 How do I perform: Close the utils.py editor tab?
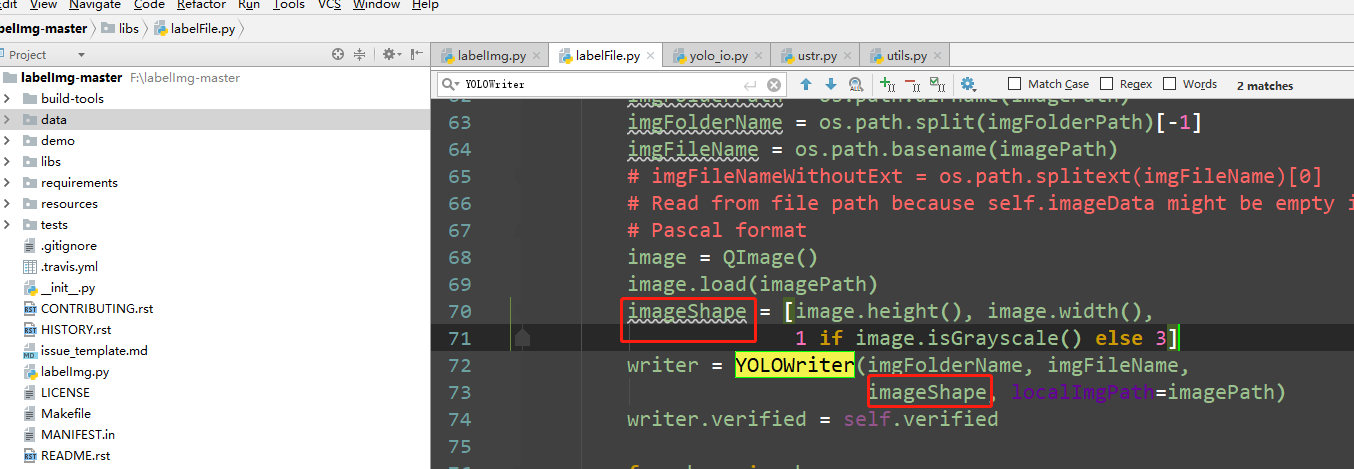[937, 57]
